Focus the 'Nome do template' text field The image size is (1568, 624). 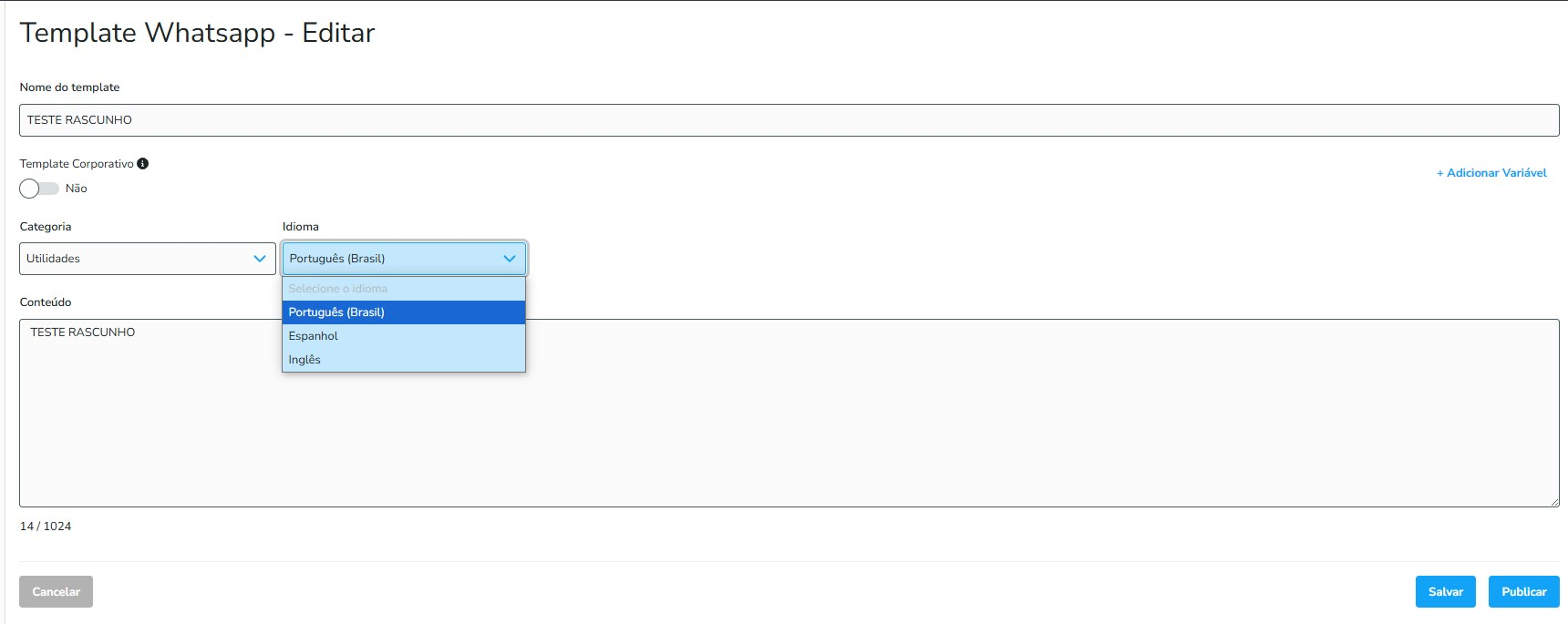click(789, 120)
